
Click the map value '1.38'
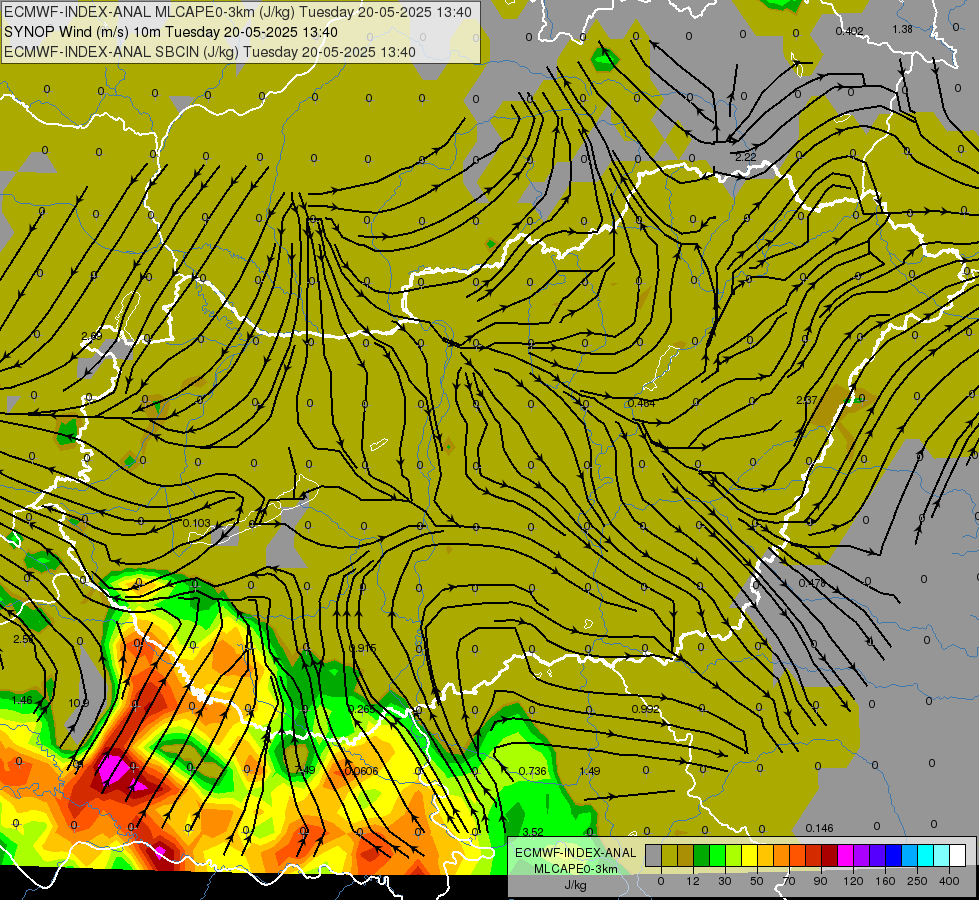tap(902, 29)
